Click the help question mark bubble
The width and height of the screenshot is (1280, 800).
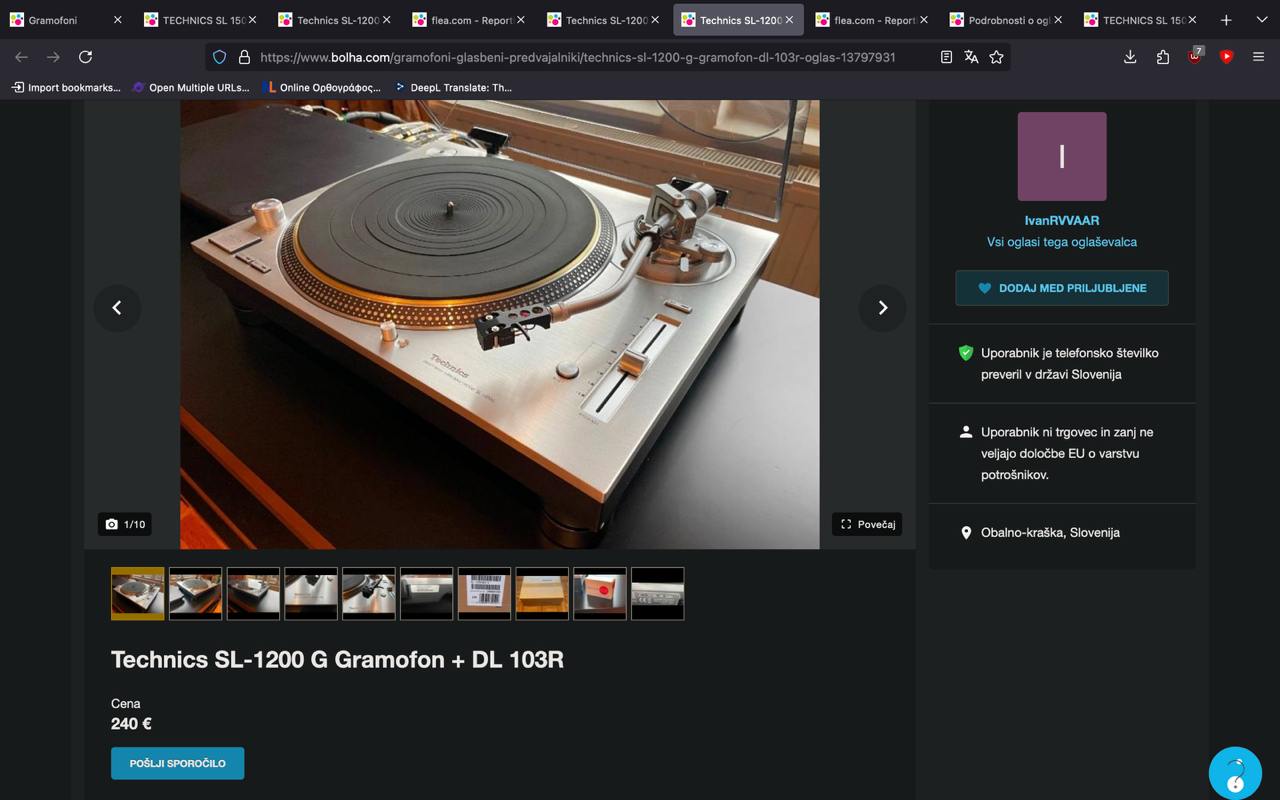[x=1235, y=773]
